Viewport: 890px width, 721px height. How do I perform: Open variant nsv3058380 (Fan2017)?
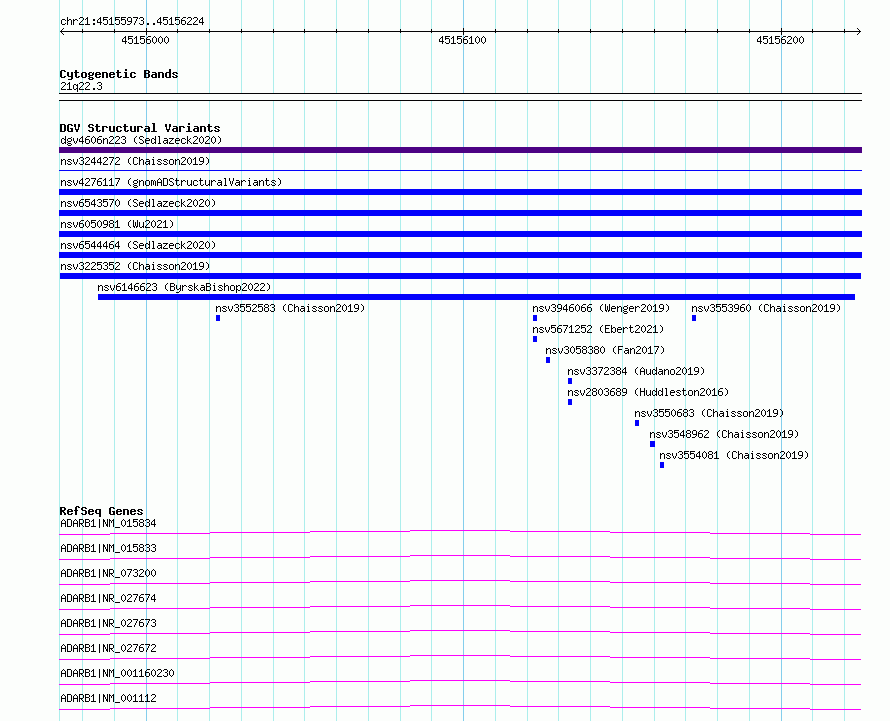[605, 350]
